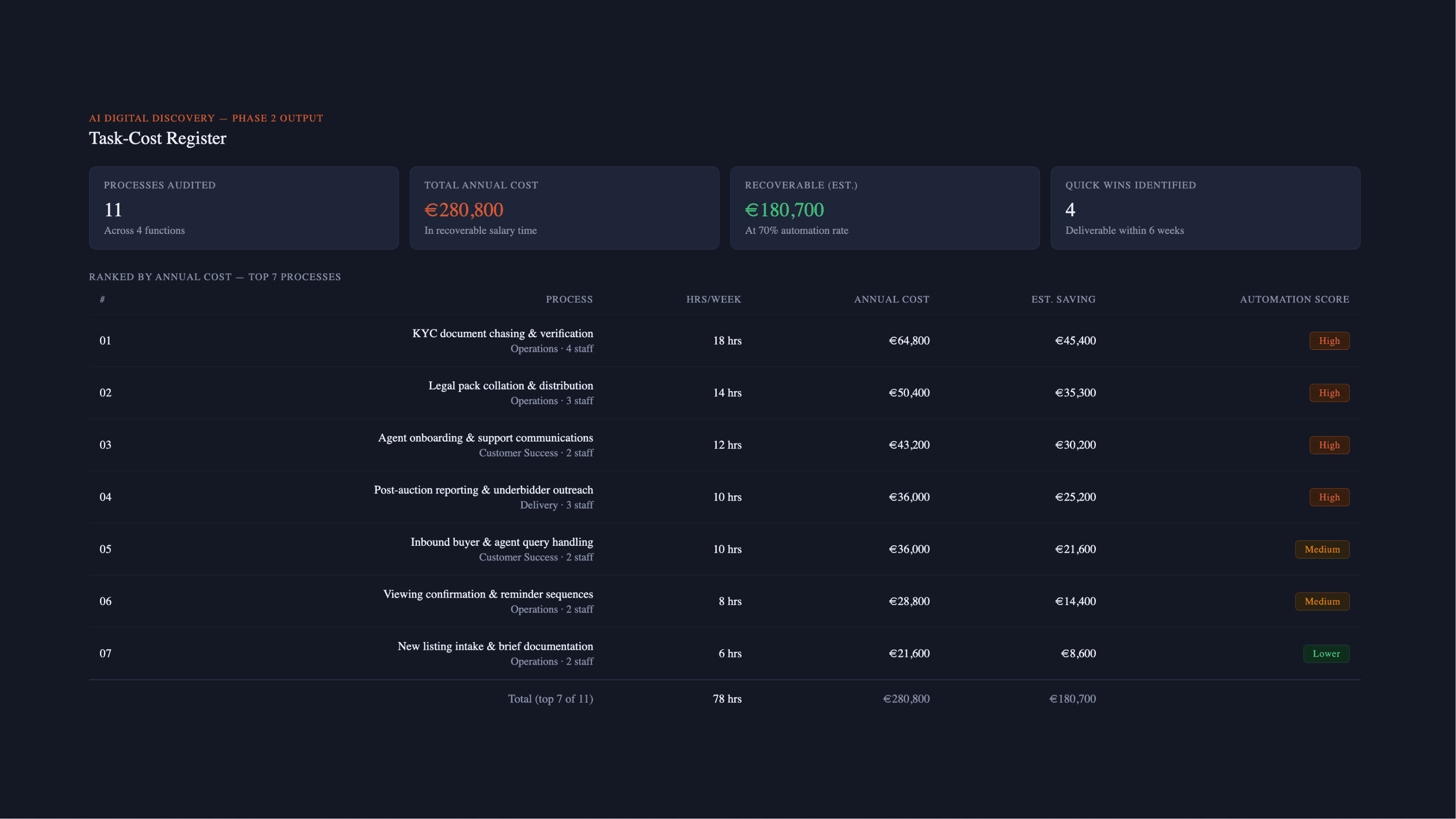Open the Processes Audited card
This screenshot has width=1456, height=819.
coord(244,208)
